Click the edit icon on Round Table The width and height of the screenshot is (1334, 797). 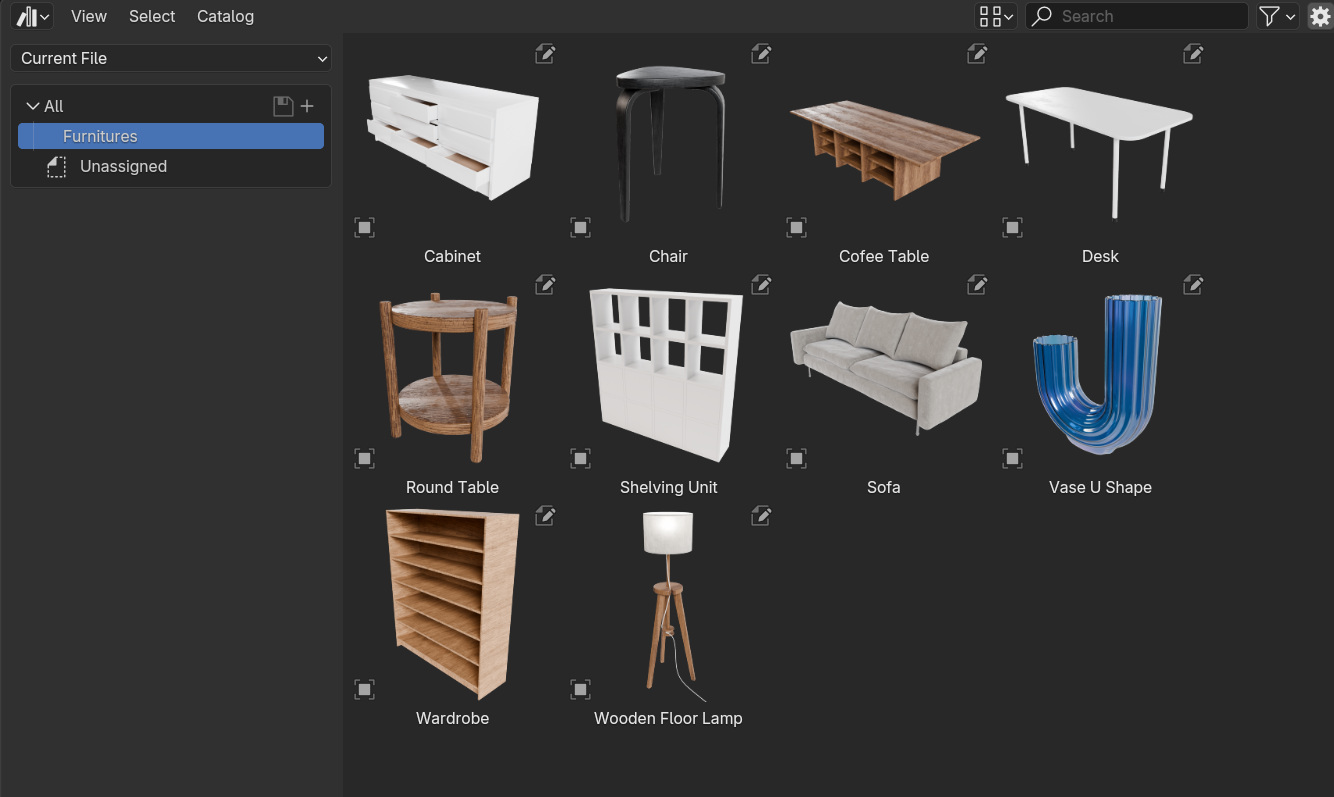click(x=545, y=285)
